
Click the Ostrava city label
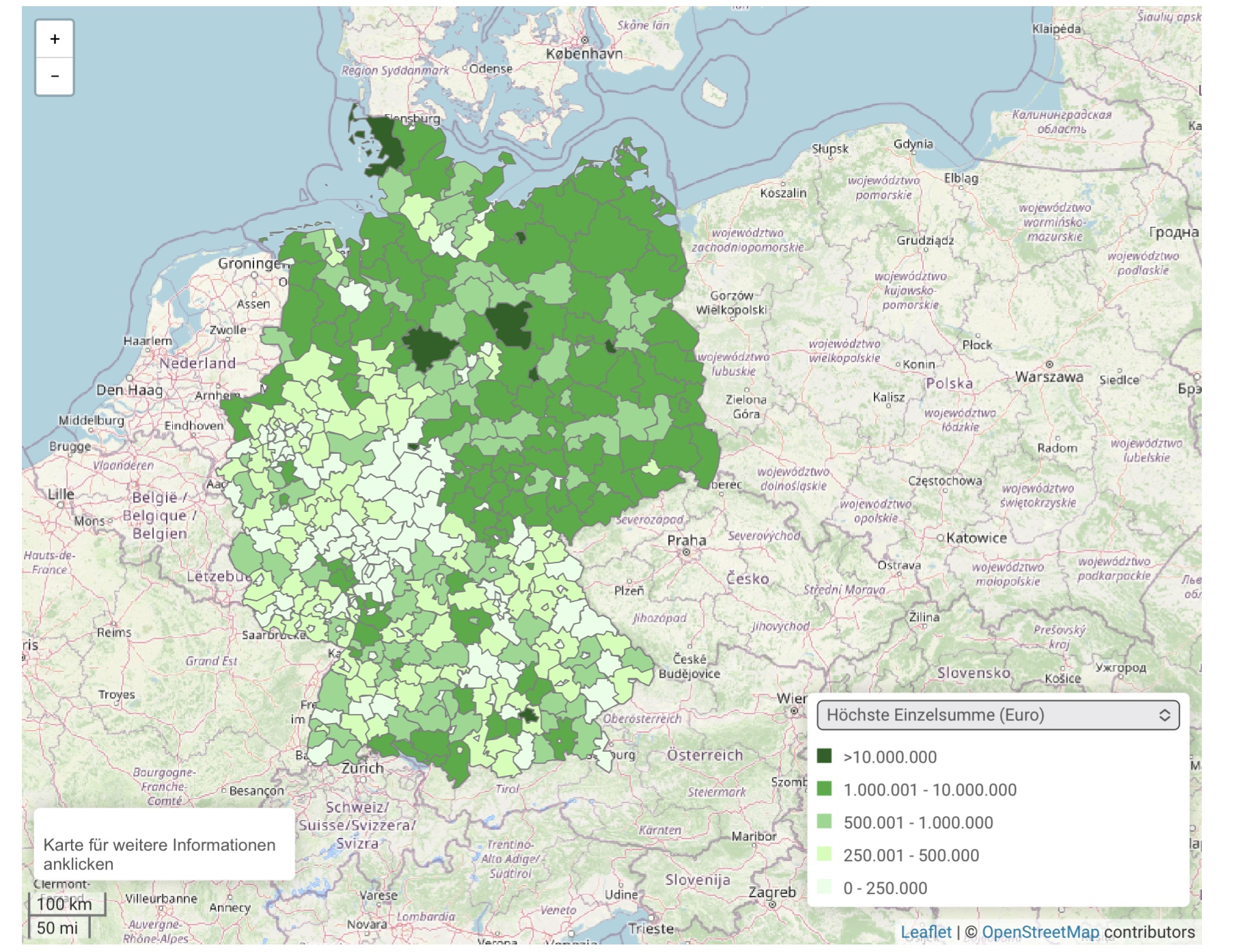point(899,565)
